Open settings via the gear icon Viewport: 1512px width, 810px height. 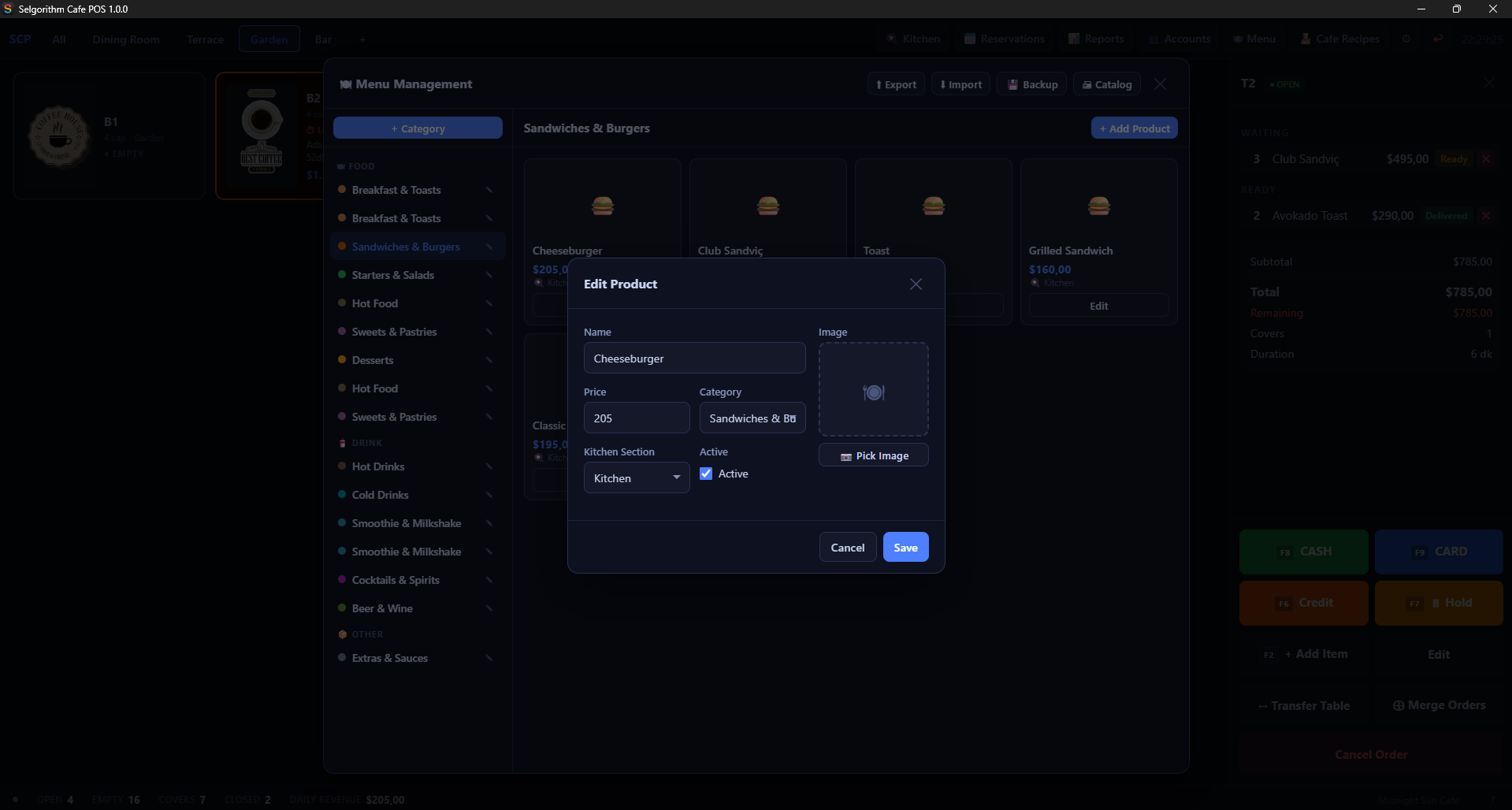(1406, 39)
